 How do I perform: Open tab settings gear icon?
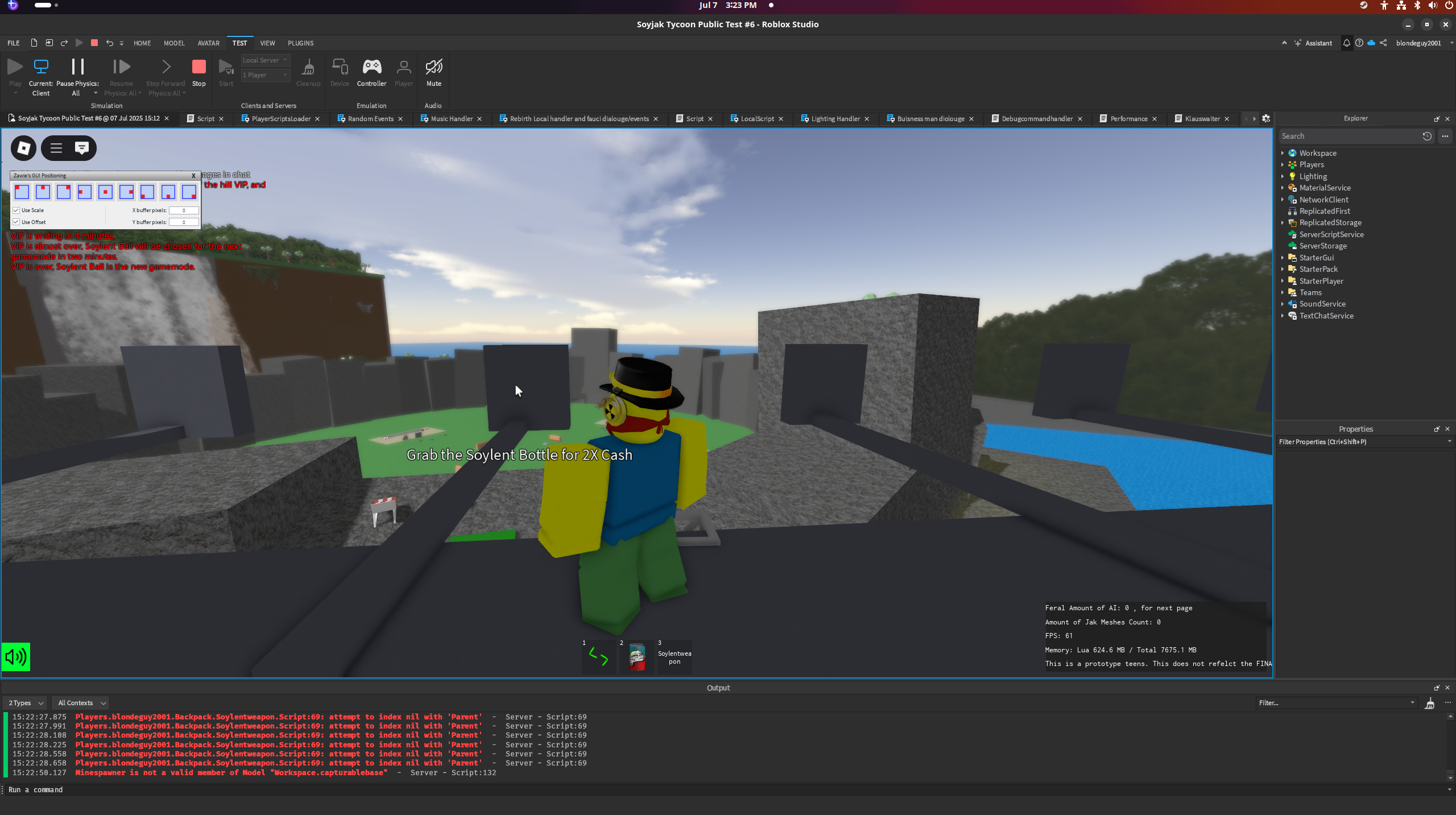pos(1266,119)
